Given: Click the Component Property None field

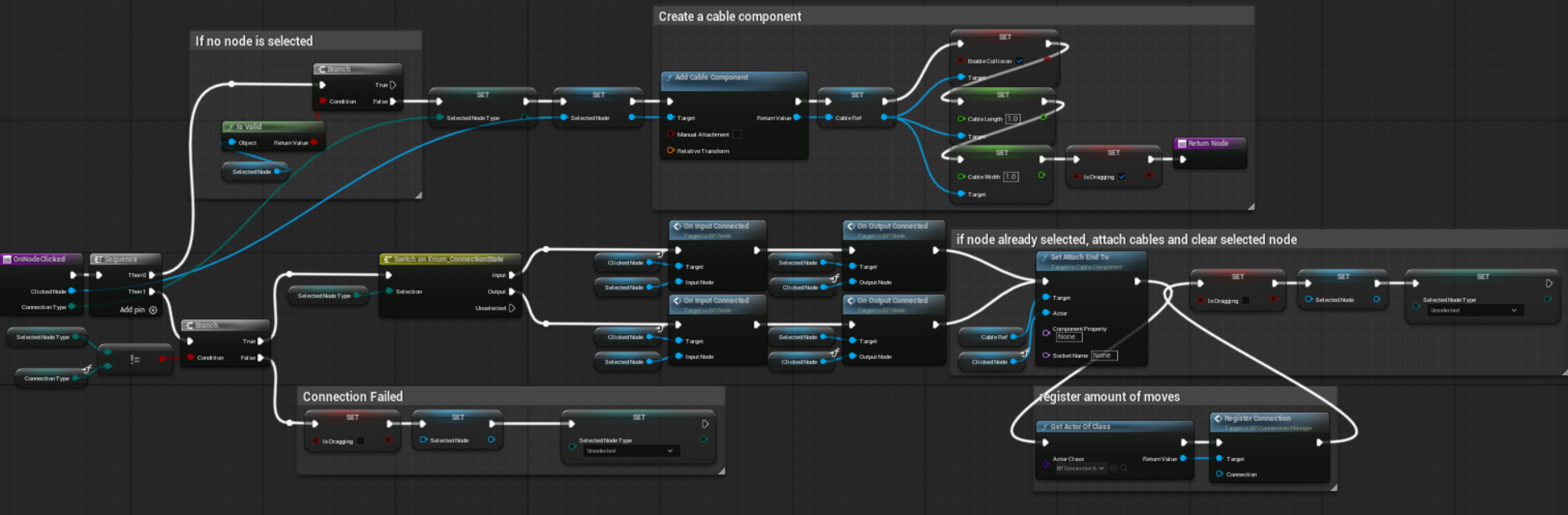Looking at the screenshot, I should [1069, 337].
